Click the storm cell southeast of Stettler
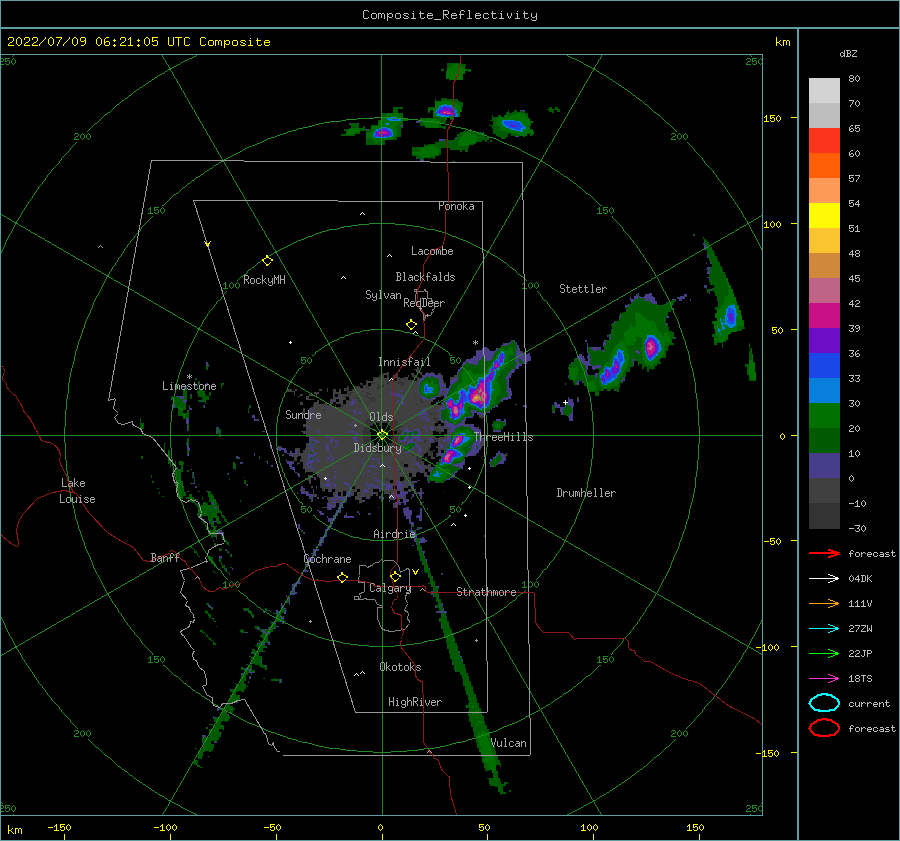This screenshot has height=841, width=900. (x=651, y=347)
